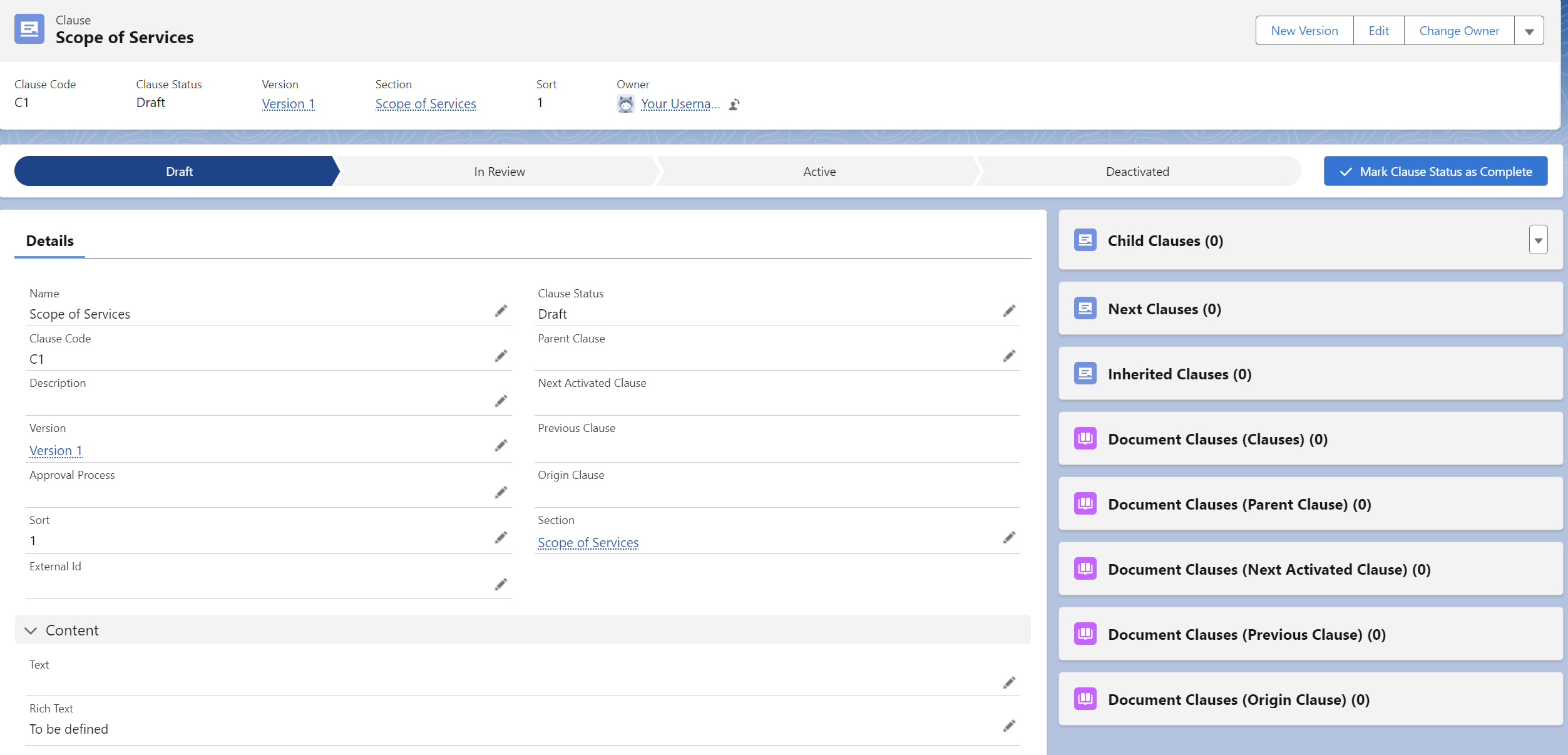Edit the Approval Process pencil icon
This screenshot has height=755, width=1568.
501,493
